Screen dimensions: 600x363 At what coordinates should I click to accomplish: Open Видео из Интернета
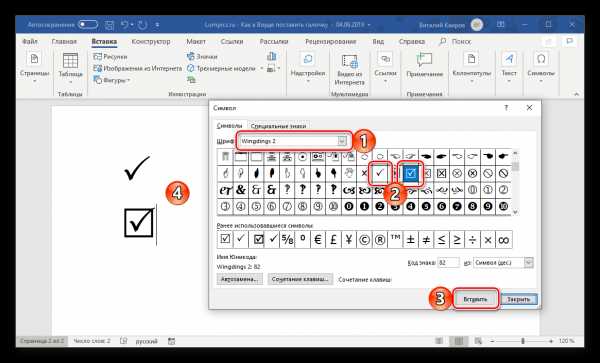click(349, 70)
